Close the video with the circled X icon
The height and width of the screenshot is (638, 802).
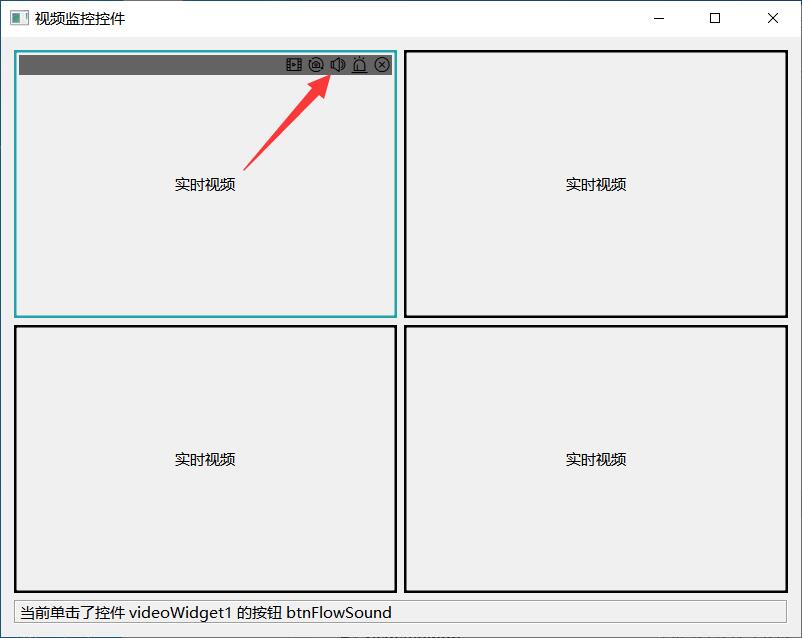[x=382, y=65]
